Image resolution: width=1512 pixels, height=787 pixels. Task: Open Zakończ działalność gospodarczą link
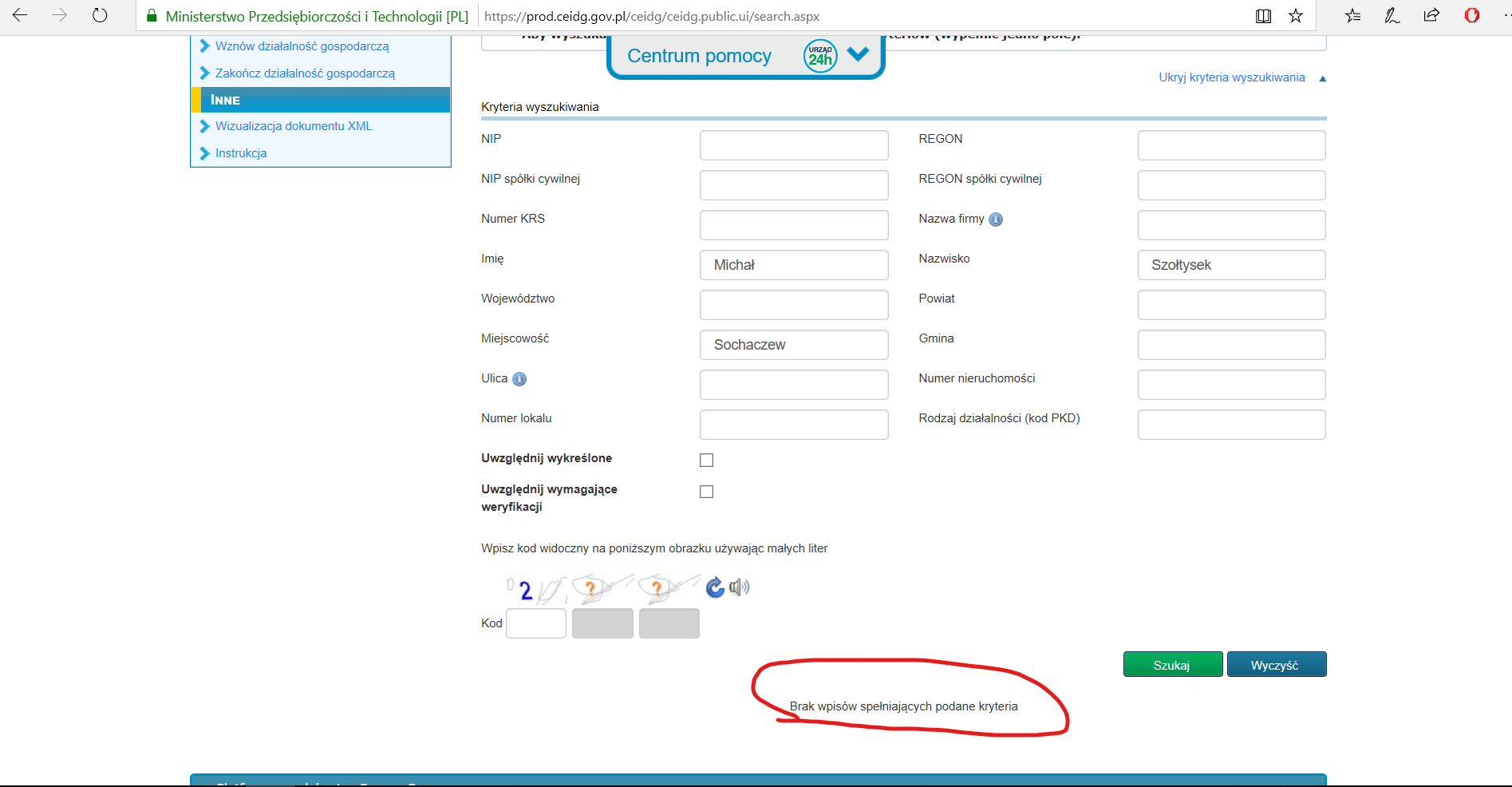(x=304, y=73)
